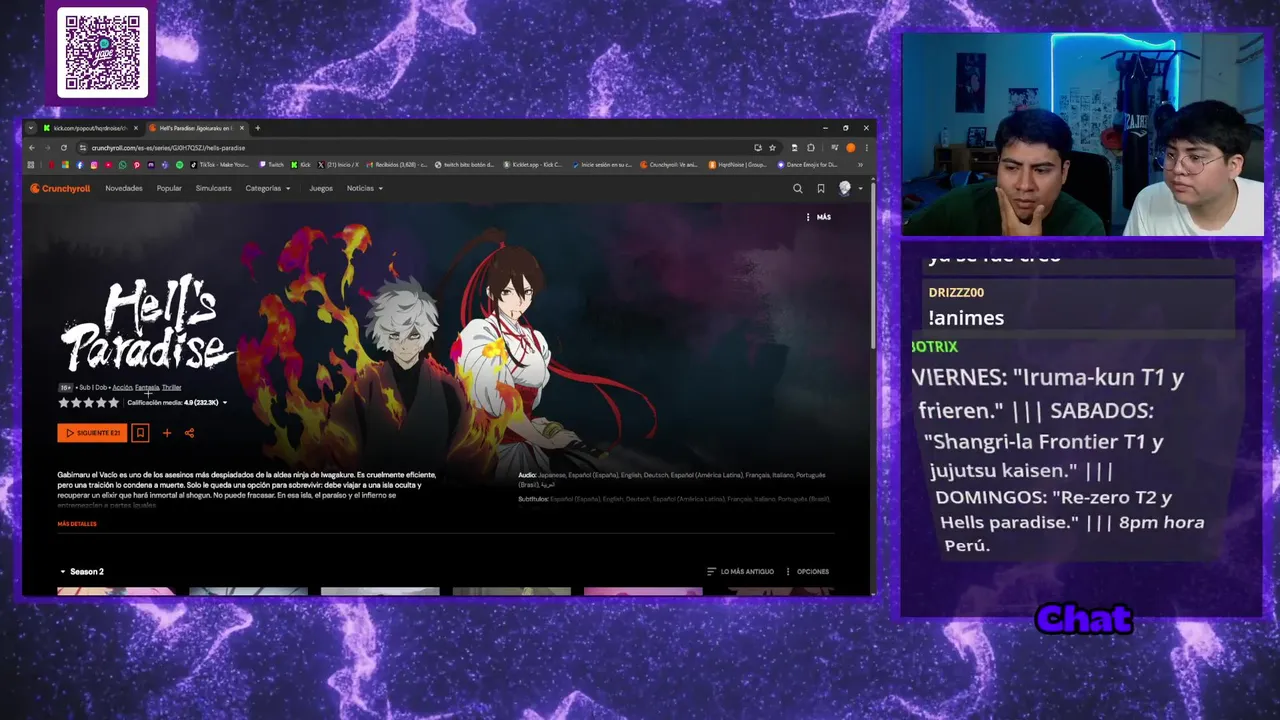Image resolution: width=1280 pixels, height=720 pixels.
Task: Change sorting LO MÁS ANTIGUO
Action: [x=741, y=572]
